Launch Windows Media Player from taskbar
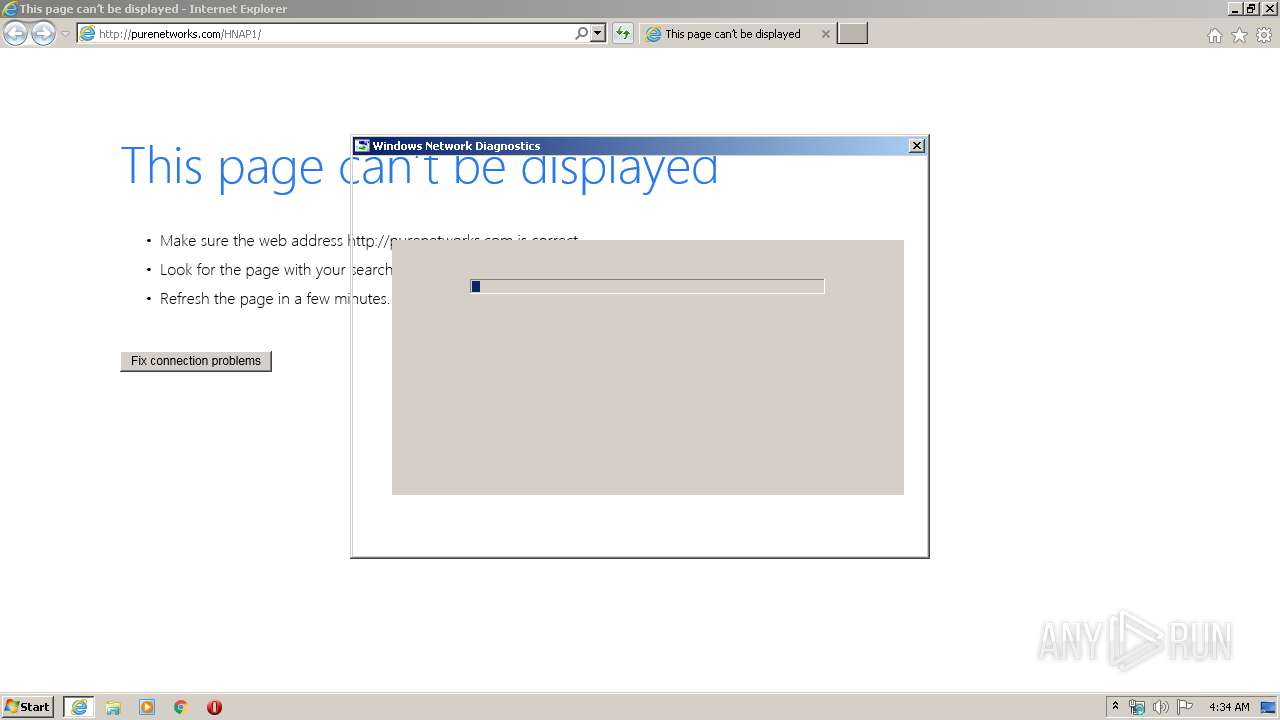 coord(147,707)
